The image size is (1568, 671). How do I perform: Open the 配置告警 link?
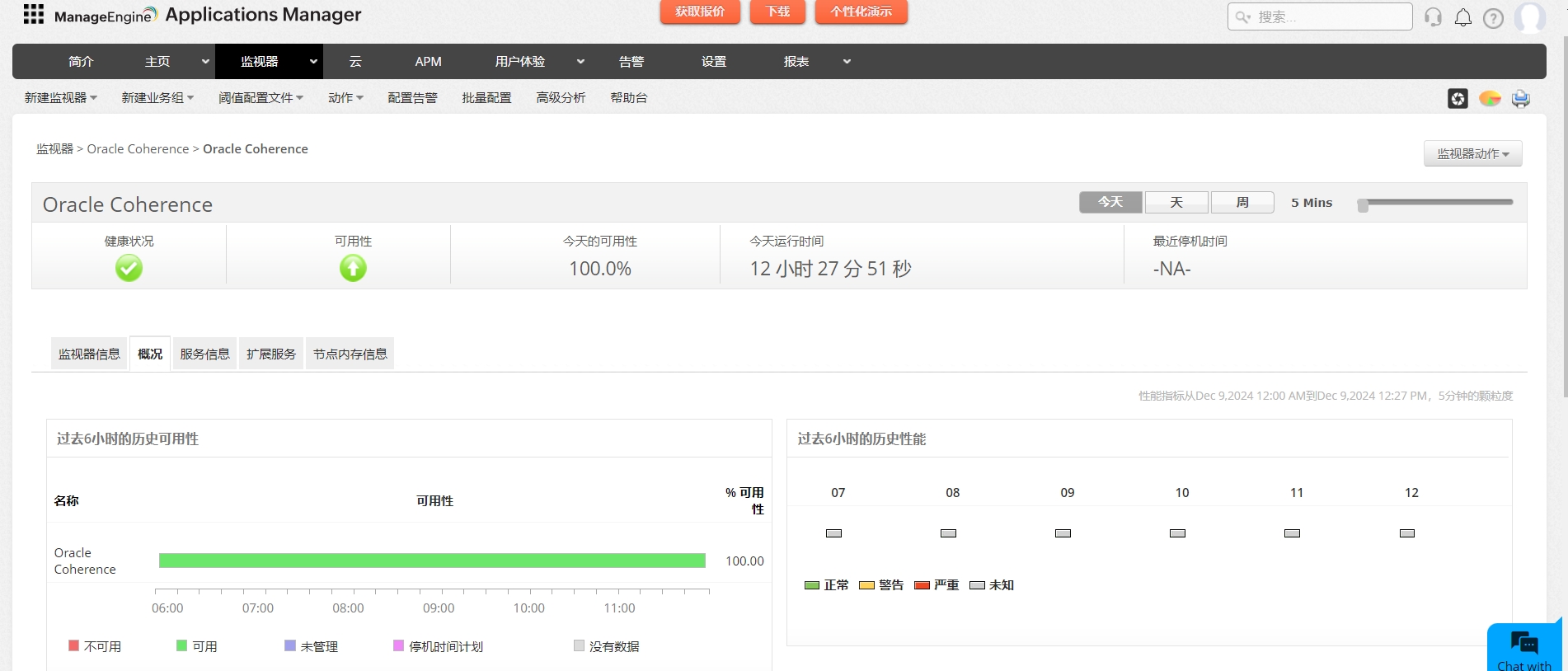point(412,98)
